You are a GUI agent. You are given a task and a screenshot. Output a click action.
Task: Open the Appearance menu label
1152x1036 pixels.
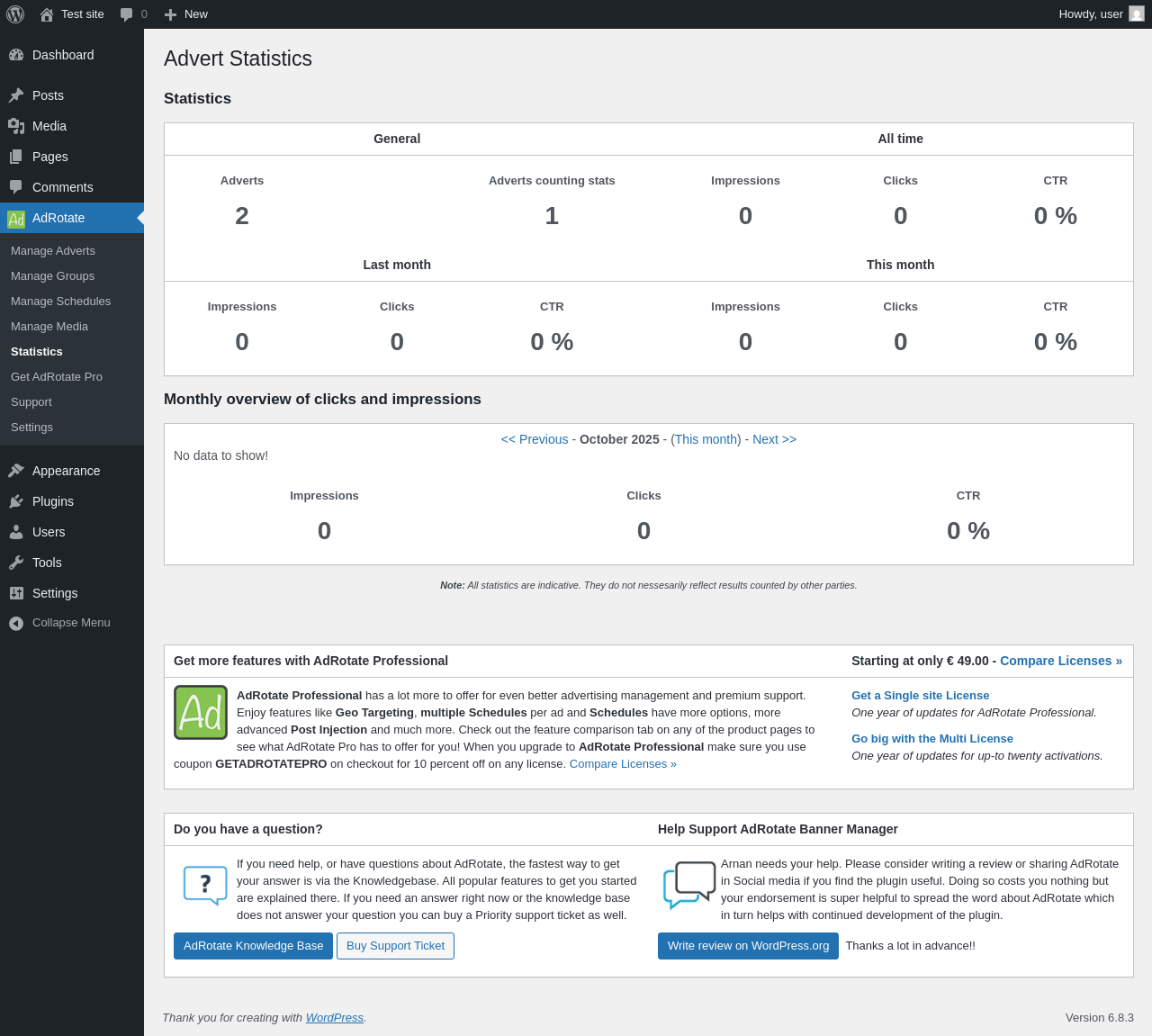coord(67,471)
